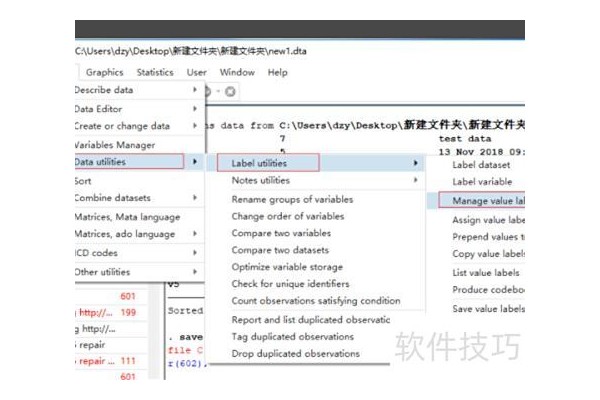Choose Drop duplicated observations

pos(293,352)
